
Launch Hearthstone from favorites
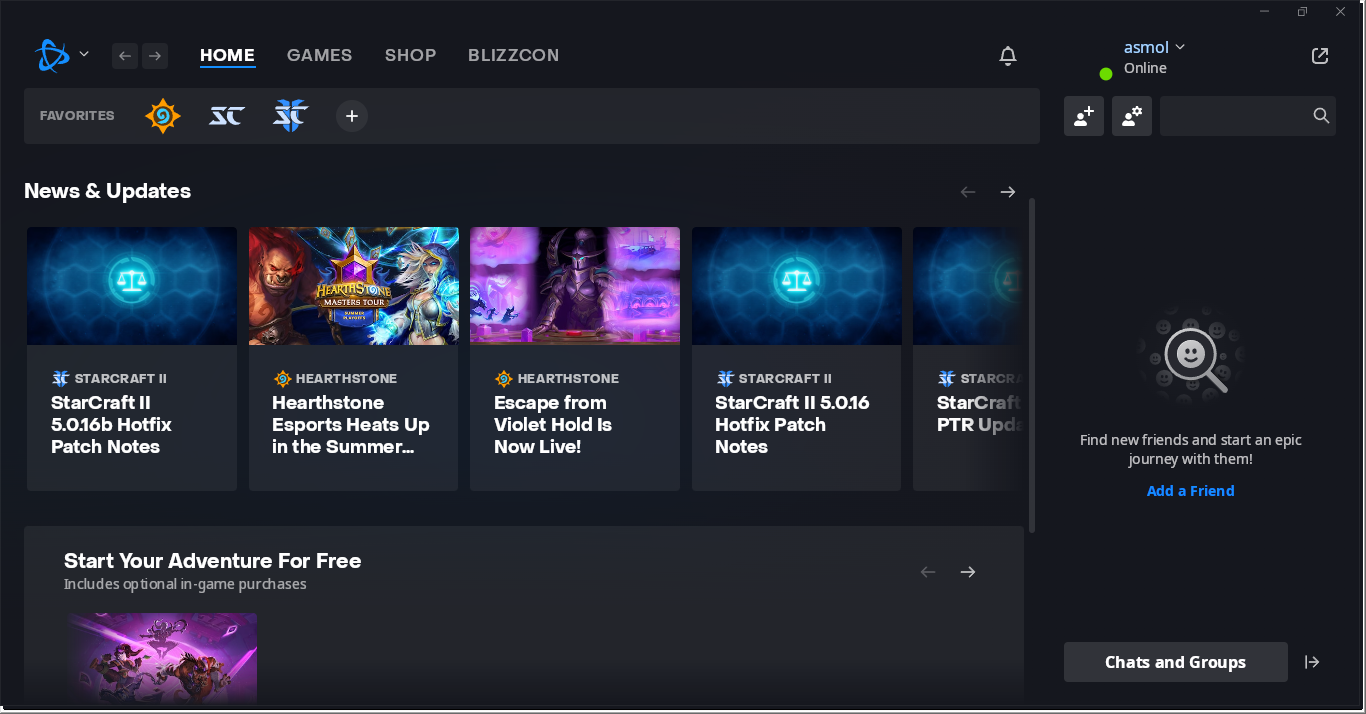(162, 116)
